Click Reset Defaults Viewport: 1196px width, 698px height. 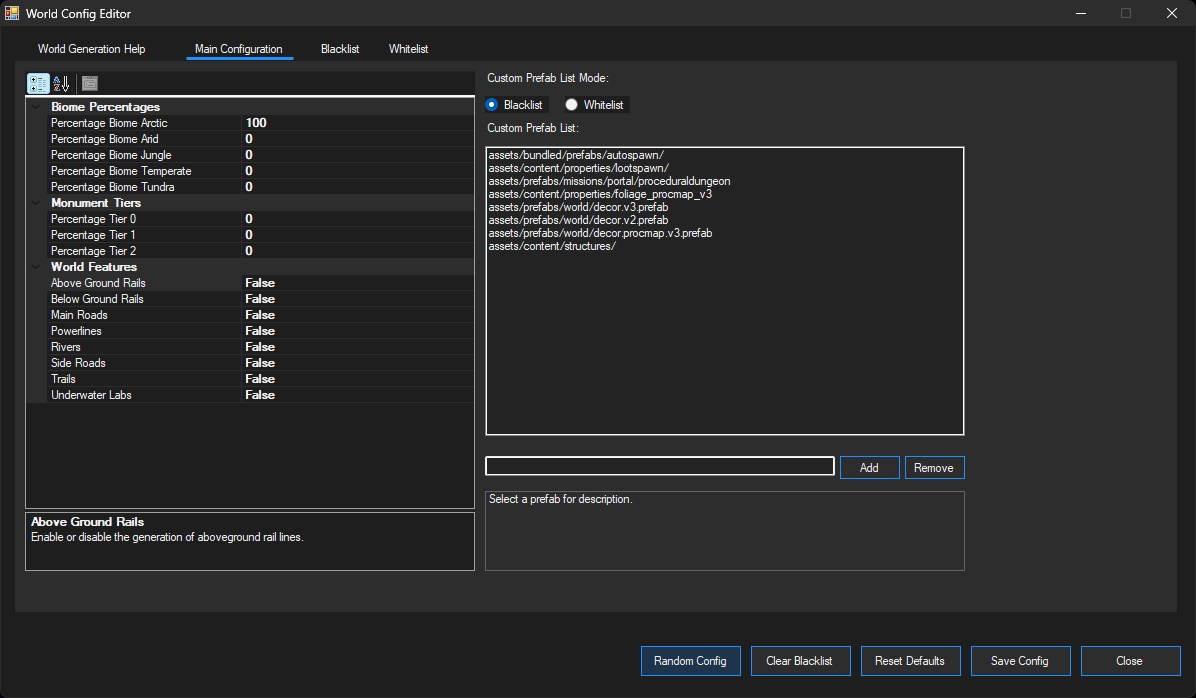tap(910, 661)
